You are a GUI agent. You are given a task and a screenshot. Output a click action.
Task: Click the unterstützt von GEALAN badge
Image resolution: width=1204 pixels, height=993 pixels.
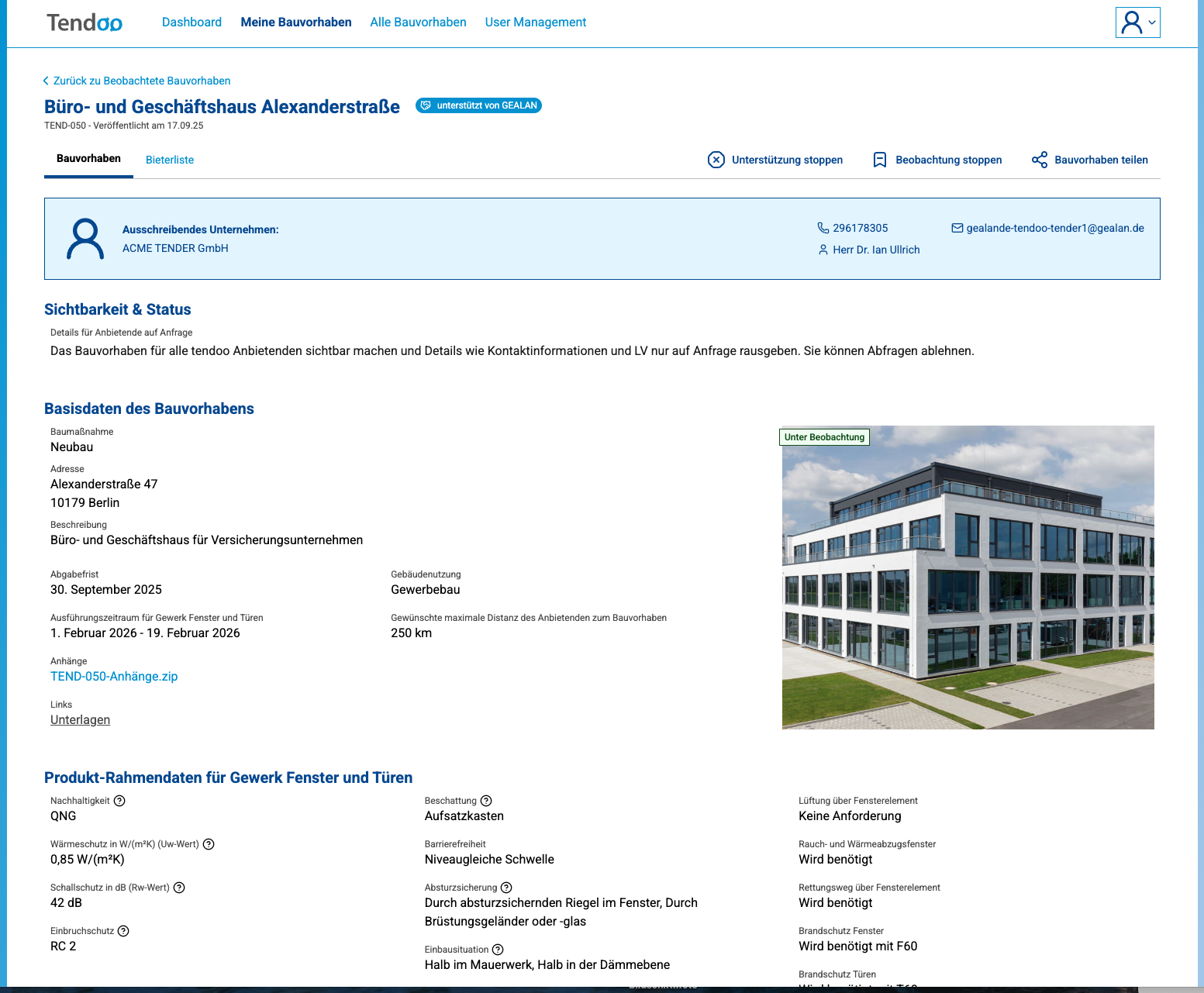[478, 105]
